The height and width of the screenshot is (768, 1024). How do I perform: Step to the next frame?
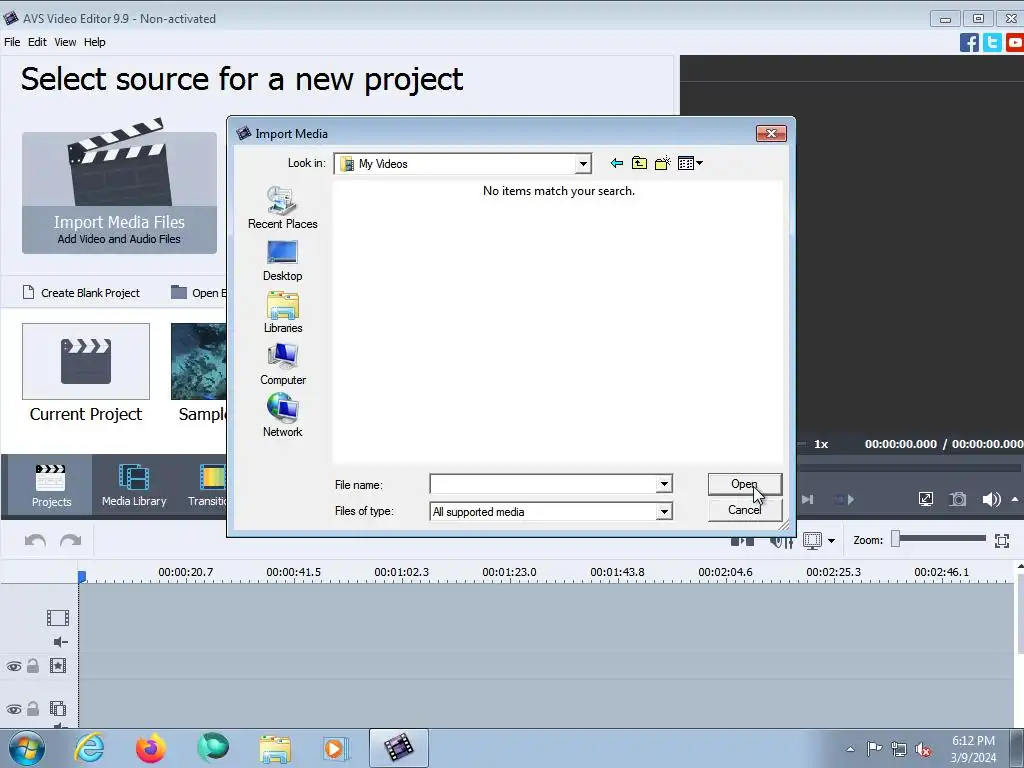click(x=807, y=500)
